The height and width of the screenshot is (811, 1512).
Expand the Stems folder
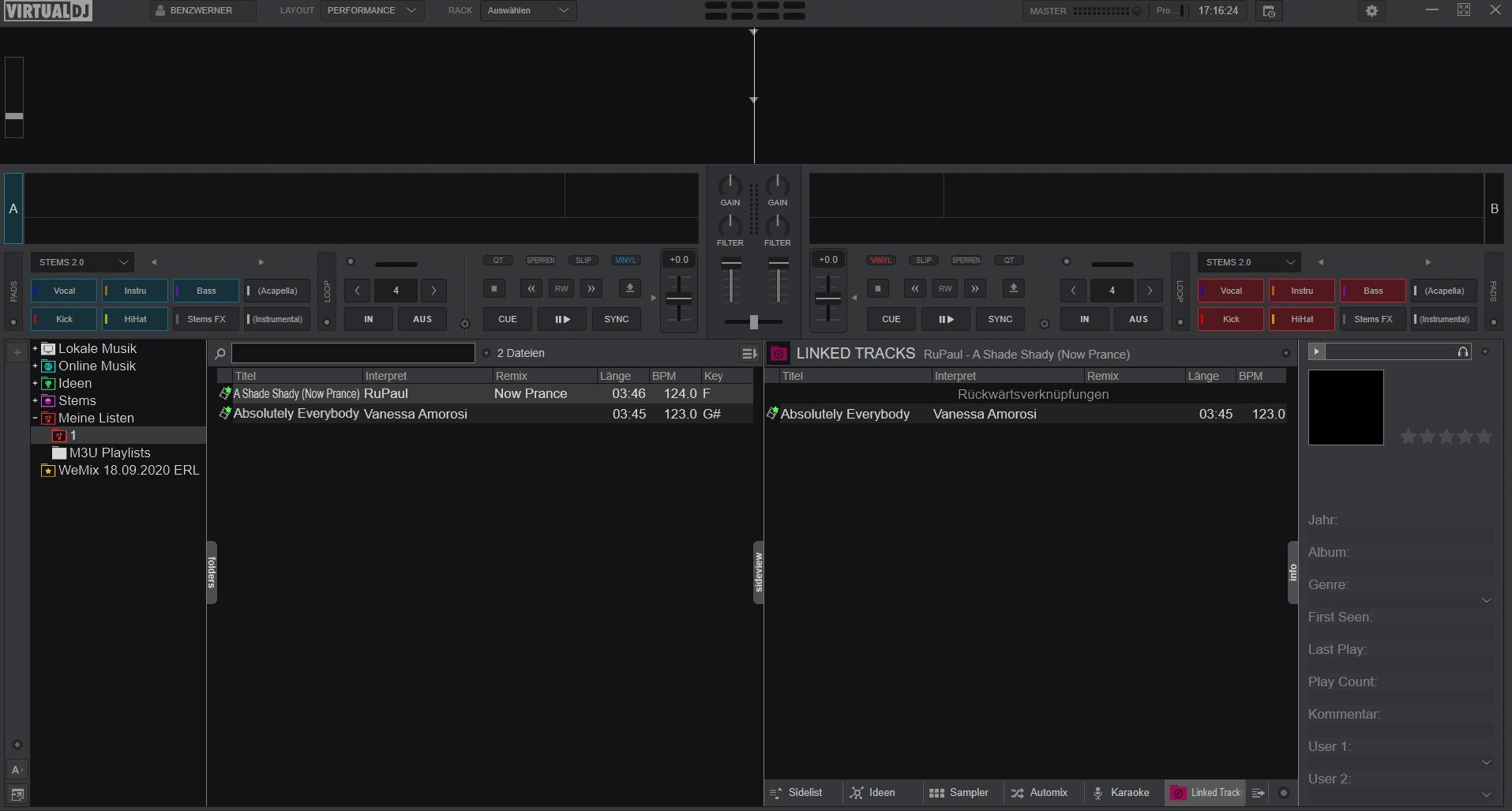coord(35,400)
